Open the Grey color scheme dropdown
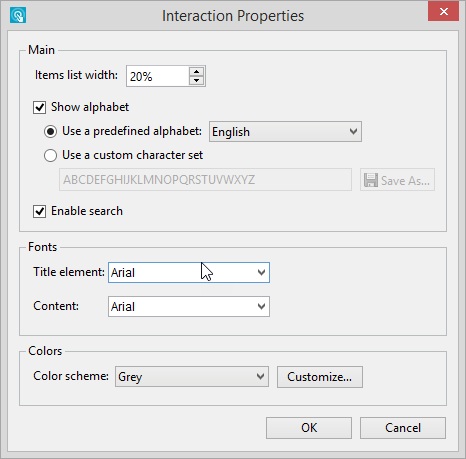 pos(192,377)
